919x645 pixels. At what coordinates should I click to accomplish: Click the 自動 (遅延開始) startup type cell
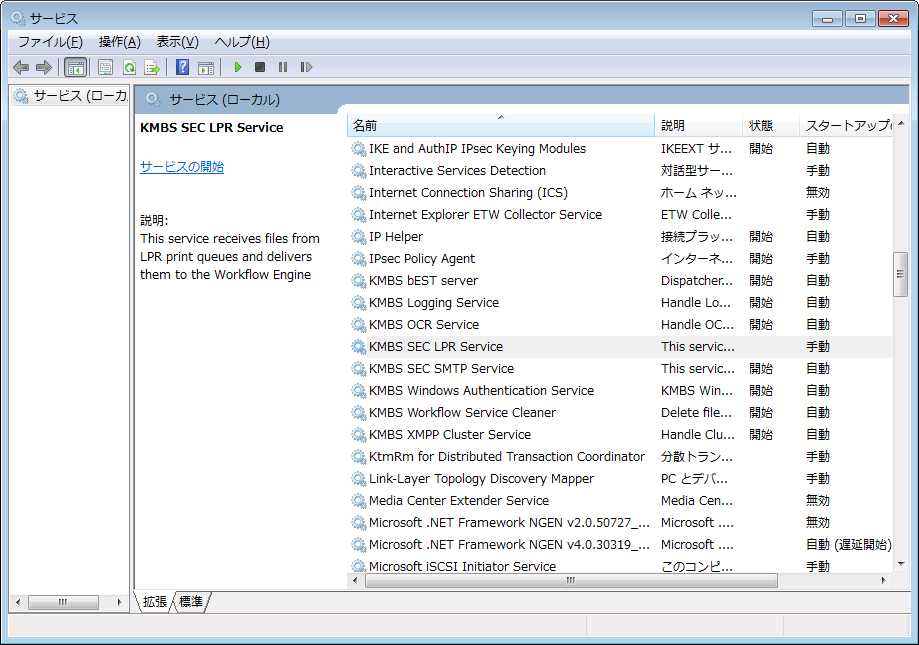click(x=848, y=545)
